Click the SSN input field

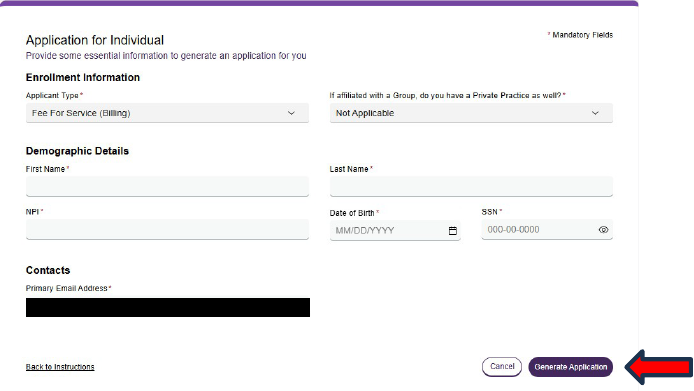tap(547, 229)
